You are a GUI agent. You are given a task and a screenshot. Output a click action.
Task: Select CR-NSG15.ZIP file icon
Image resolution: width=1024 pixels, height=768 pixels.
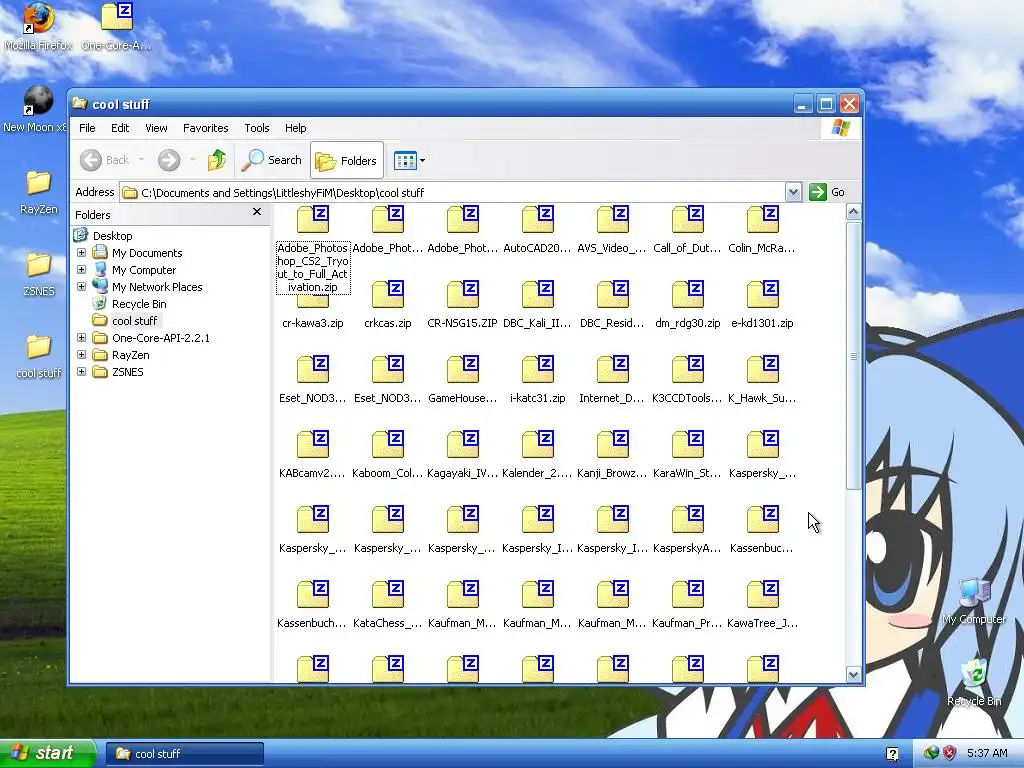[x=462, y=295]
